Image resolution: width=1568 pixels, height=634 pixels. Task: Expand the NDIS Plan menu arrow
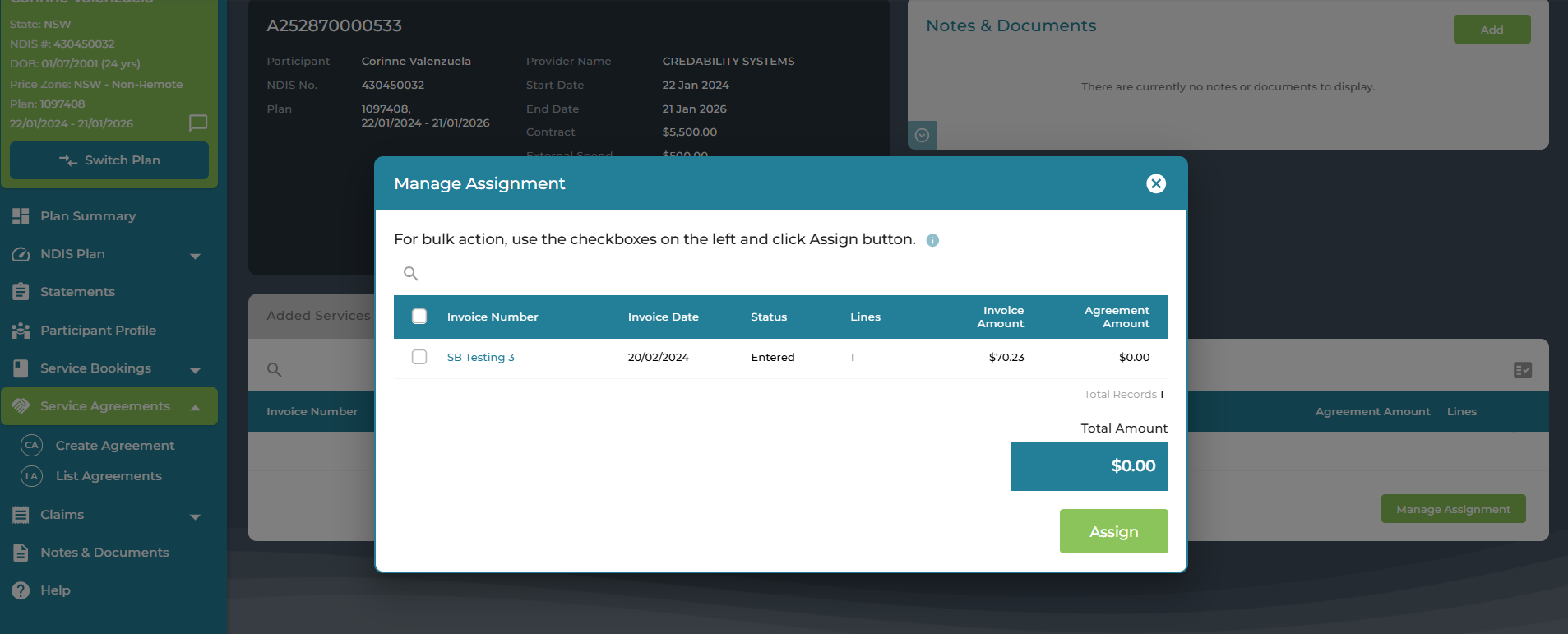click(x=195, y=256)
